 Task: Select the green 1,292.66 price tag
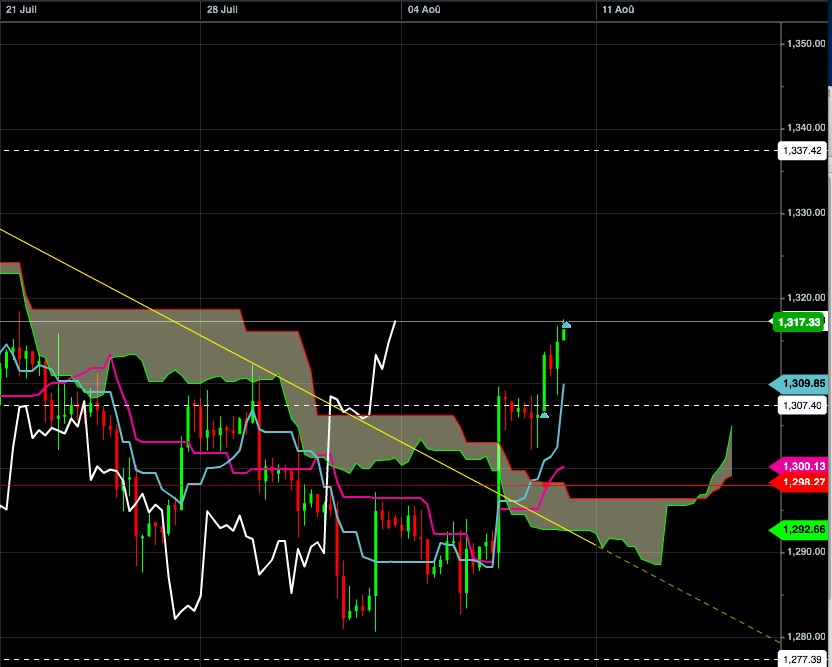pos(800,528)
